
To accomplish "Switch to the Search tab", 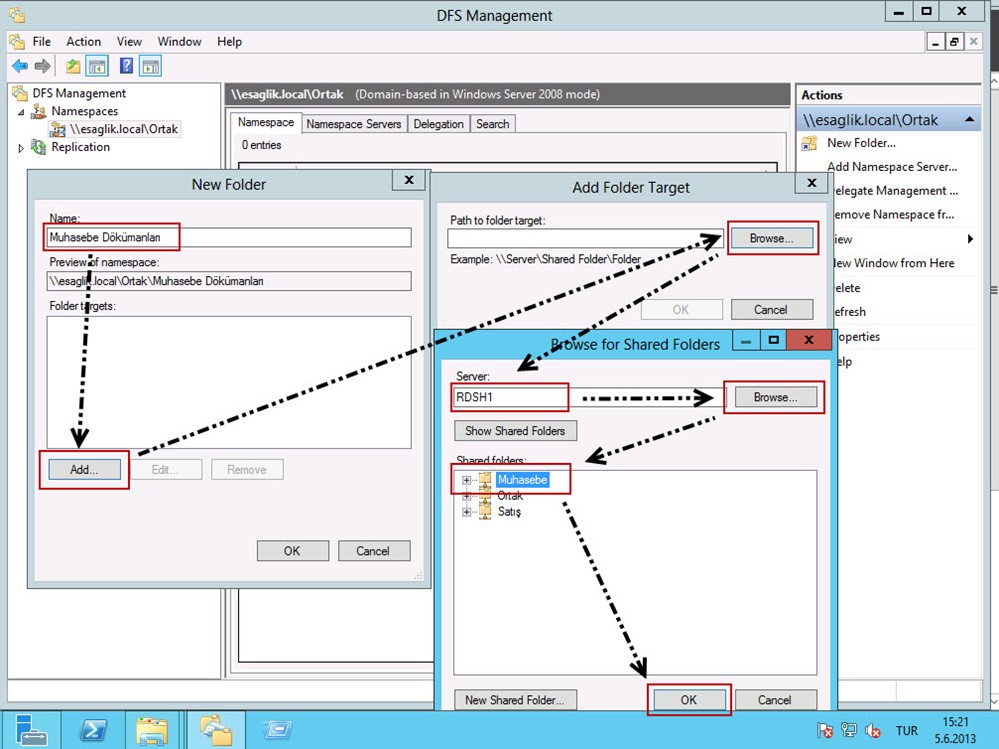I will point(492,124).
